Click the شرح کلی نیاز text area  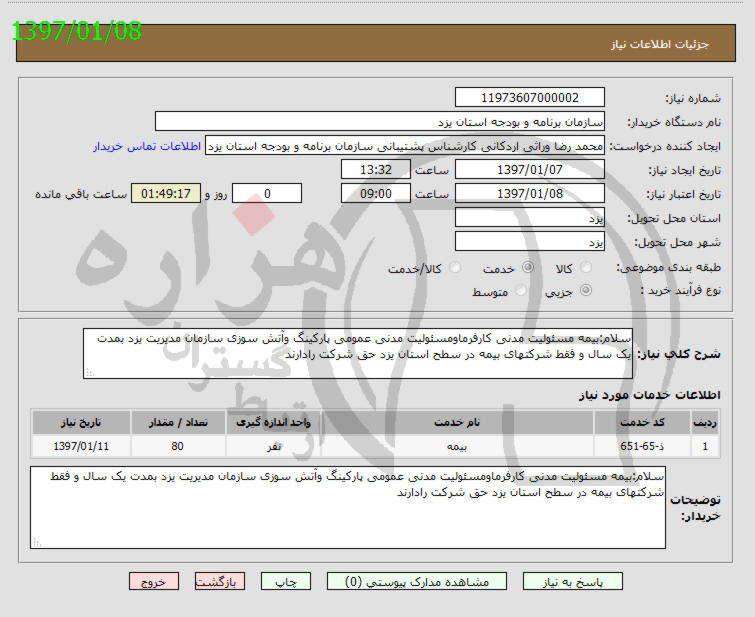click(x=358, y=354)
